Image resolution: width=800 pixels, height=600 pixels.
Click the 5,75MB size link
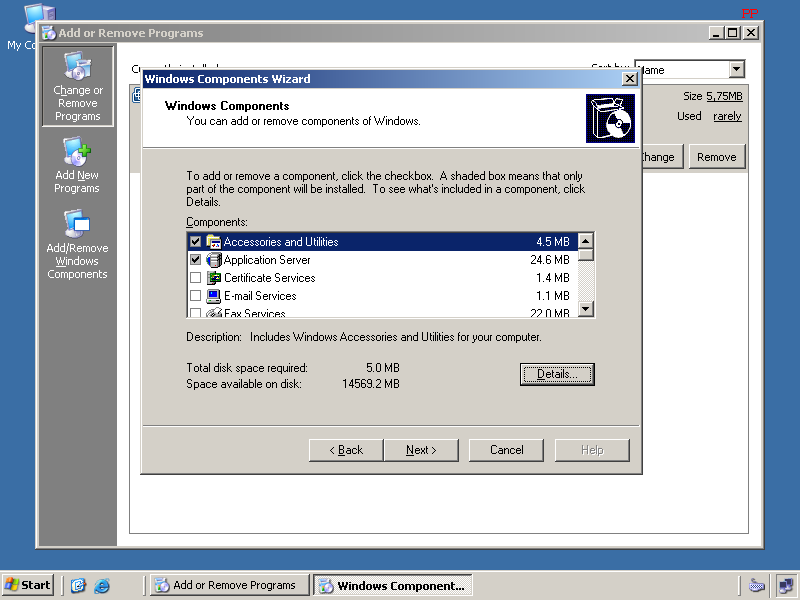click(724, 96)
